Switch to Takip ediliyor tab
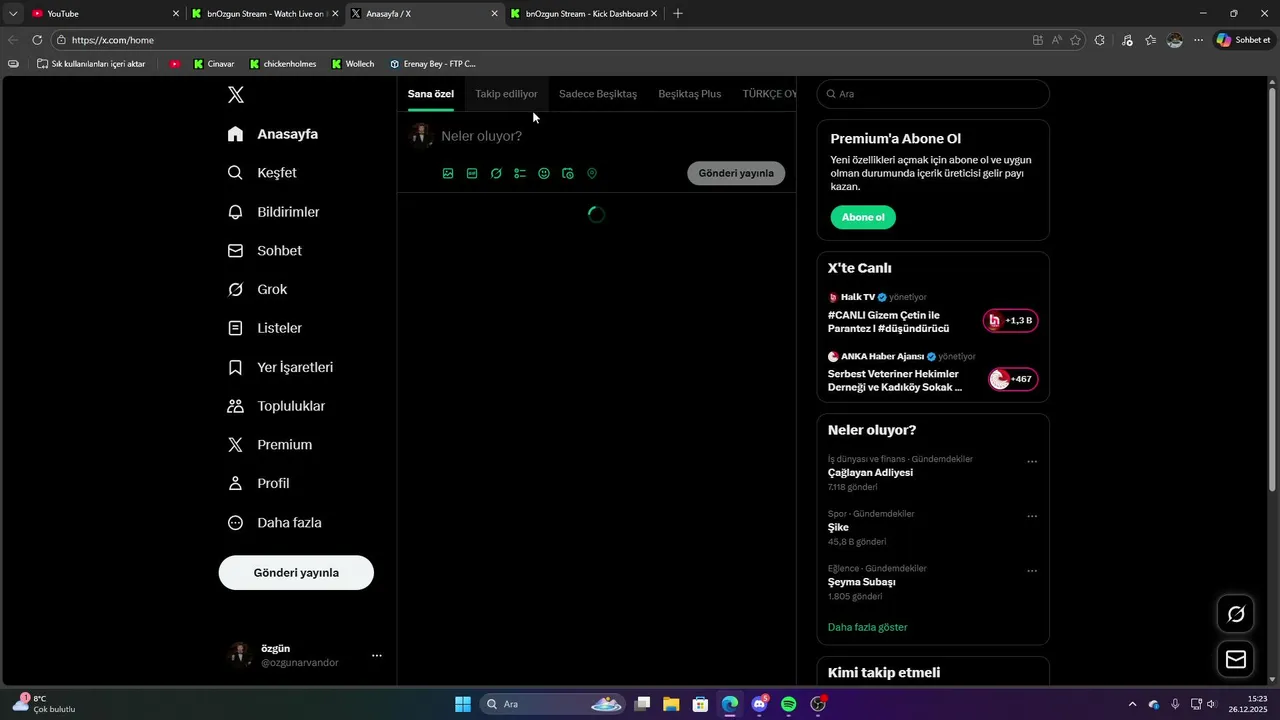This screenshot has height=720, width=1280. point(506,94)
